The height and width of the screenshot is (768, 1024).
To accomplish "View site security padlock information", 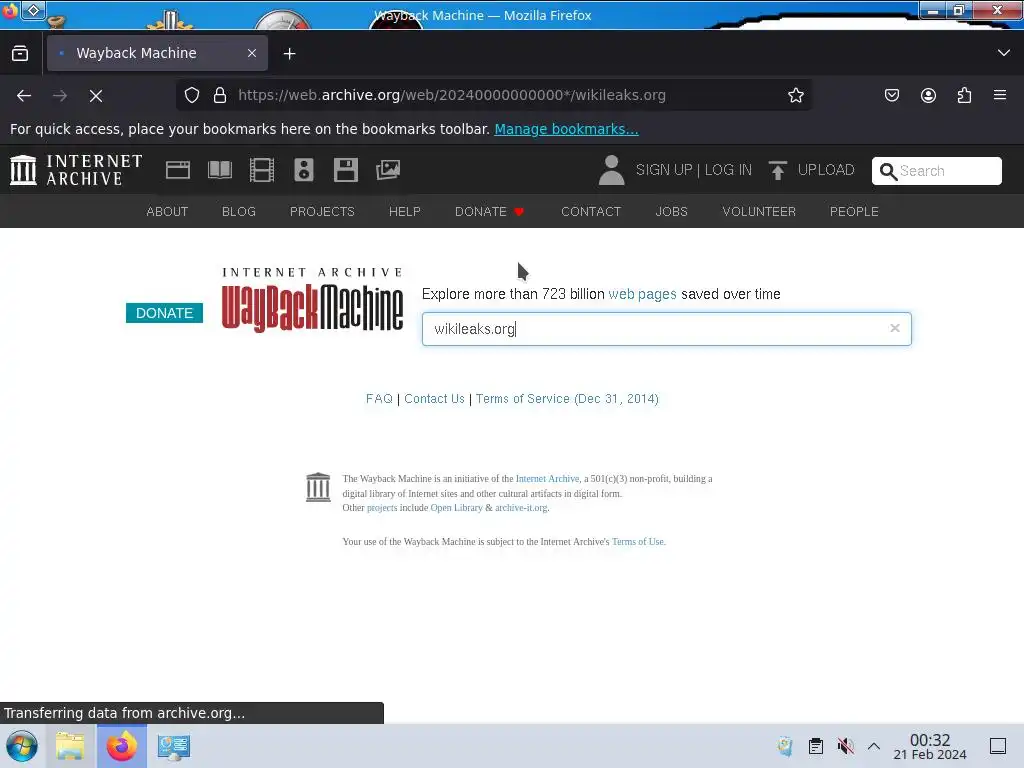I will click(220, 95).
